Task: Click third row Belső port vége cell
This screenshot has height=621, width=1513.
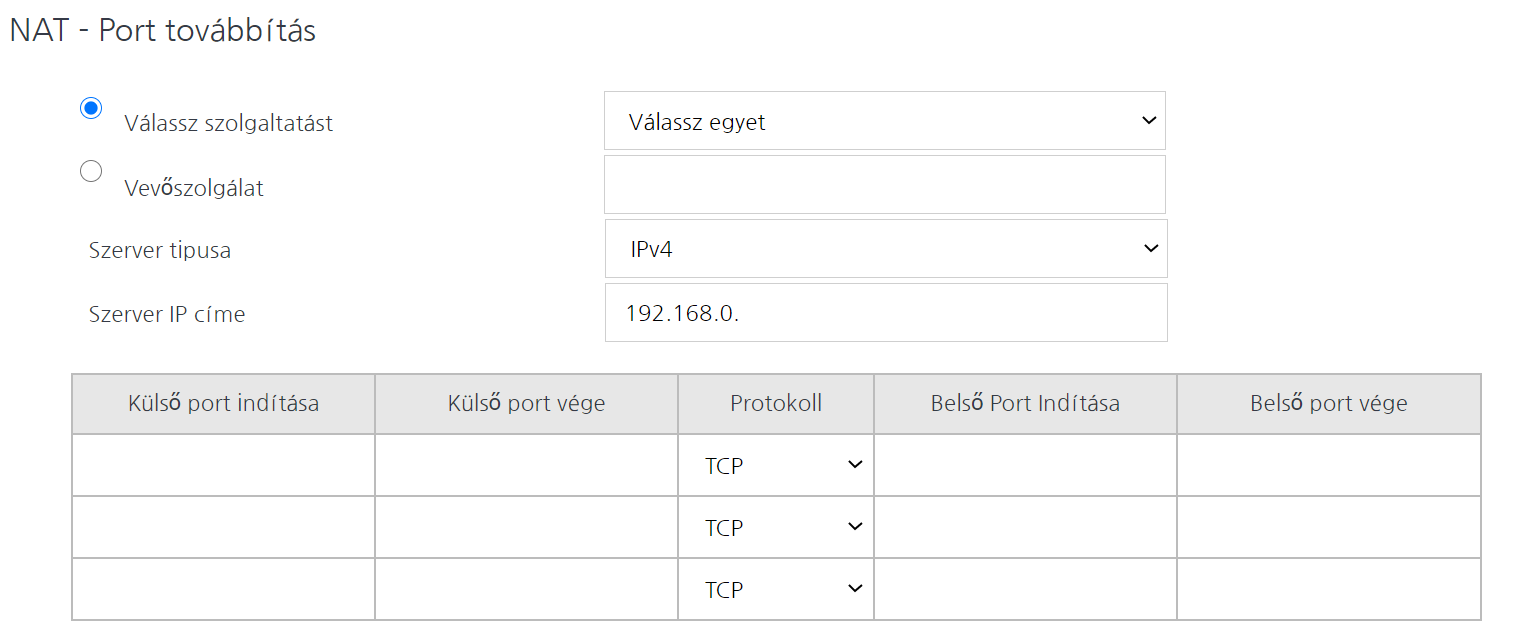Action: click(x=1328, y=589)
